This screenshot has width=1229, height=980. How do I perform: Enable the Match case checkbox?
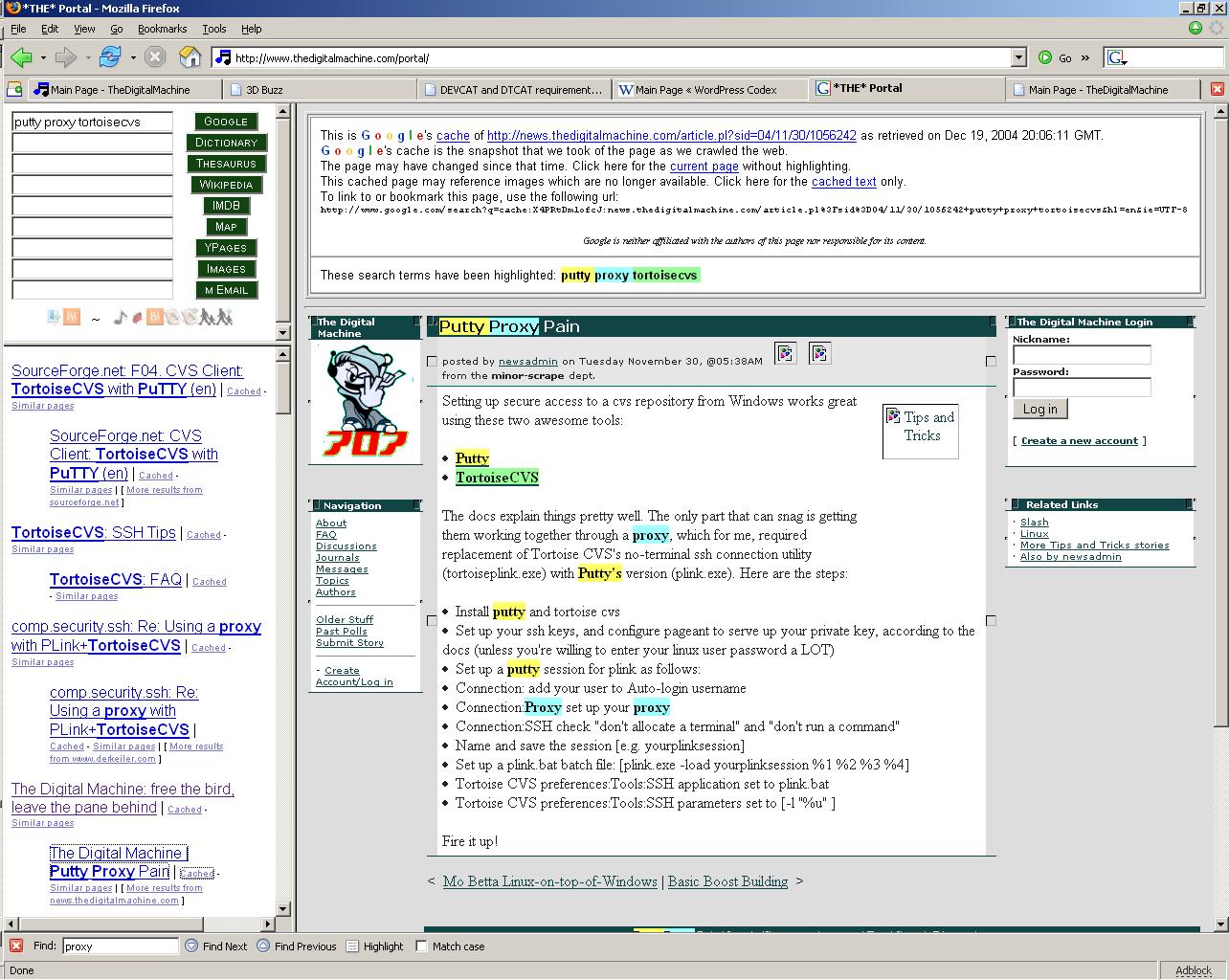click(x=421, y=946)
